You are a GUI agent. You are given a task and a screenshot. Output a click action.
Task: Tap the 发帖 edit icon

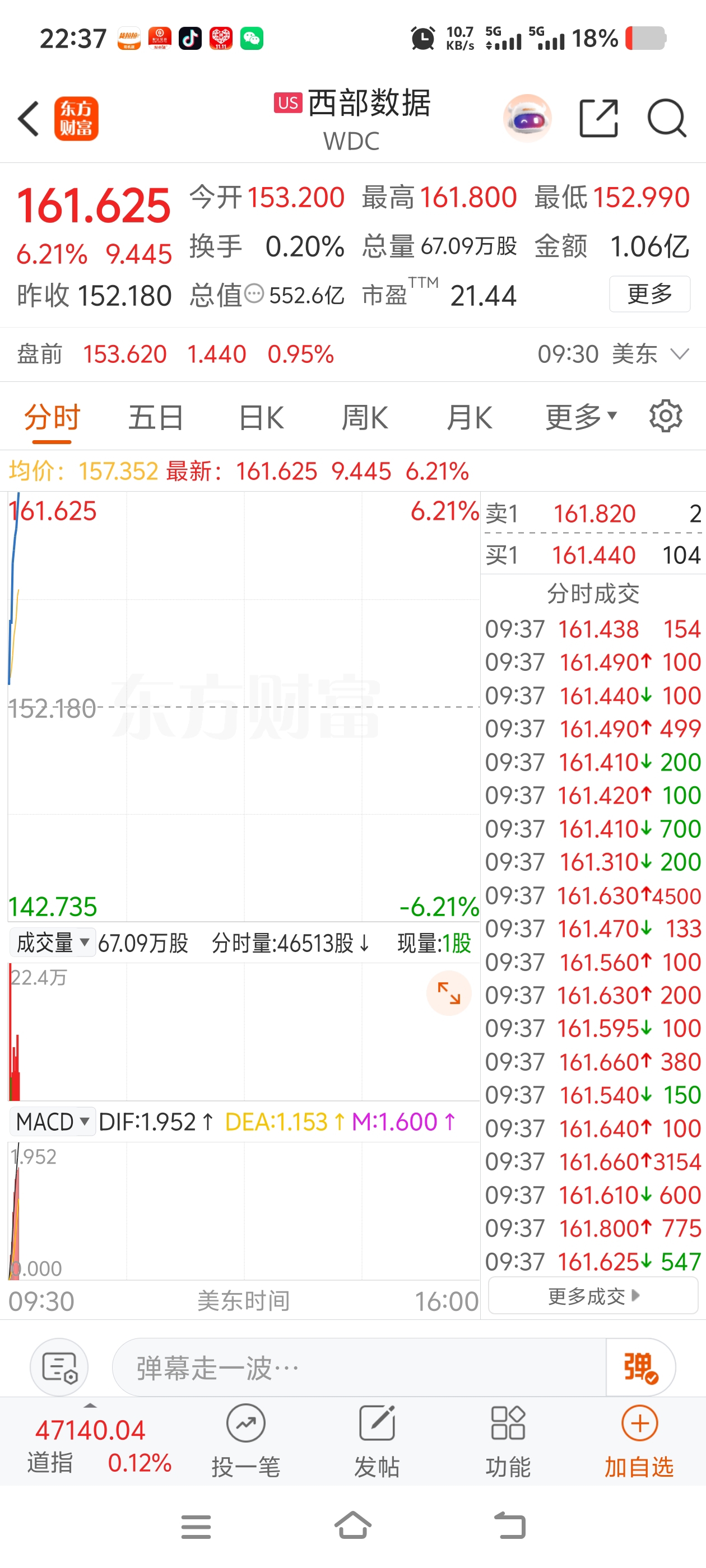[377, 1424]
